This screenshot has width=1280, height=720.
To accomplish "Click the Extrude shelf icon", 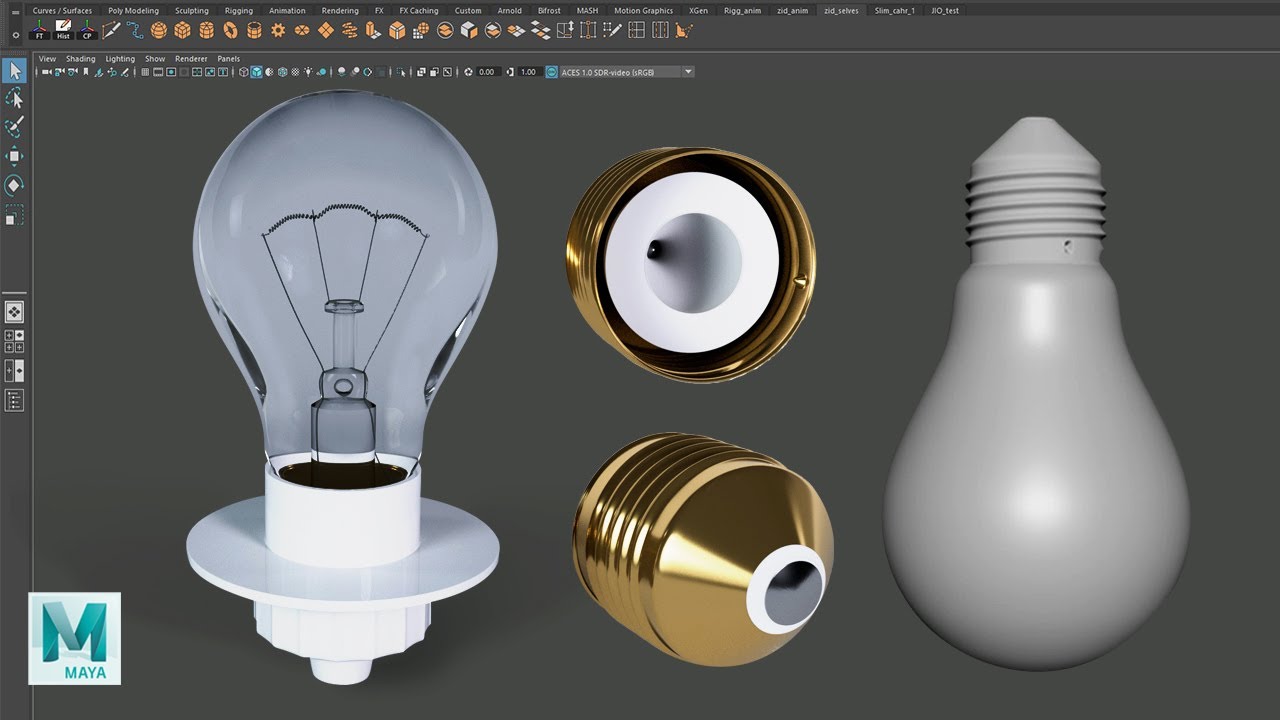I will pyautogui.click(x=373, y=30).
